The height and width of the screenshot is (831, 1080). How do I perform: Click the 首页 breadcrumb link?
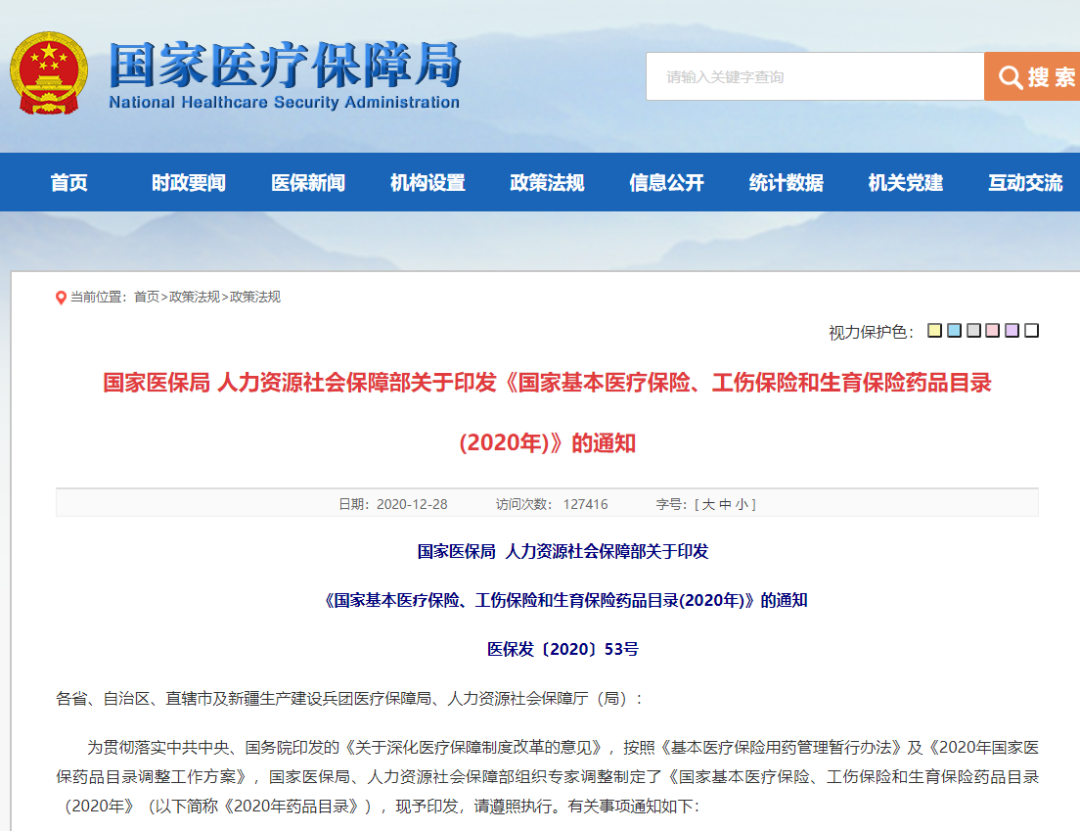tap(146, 297)
